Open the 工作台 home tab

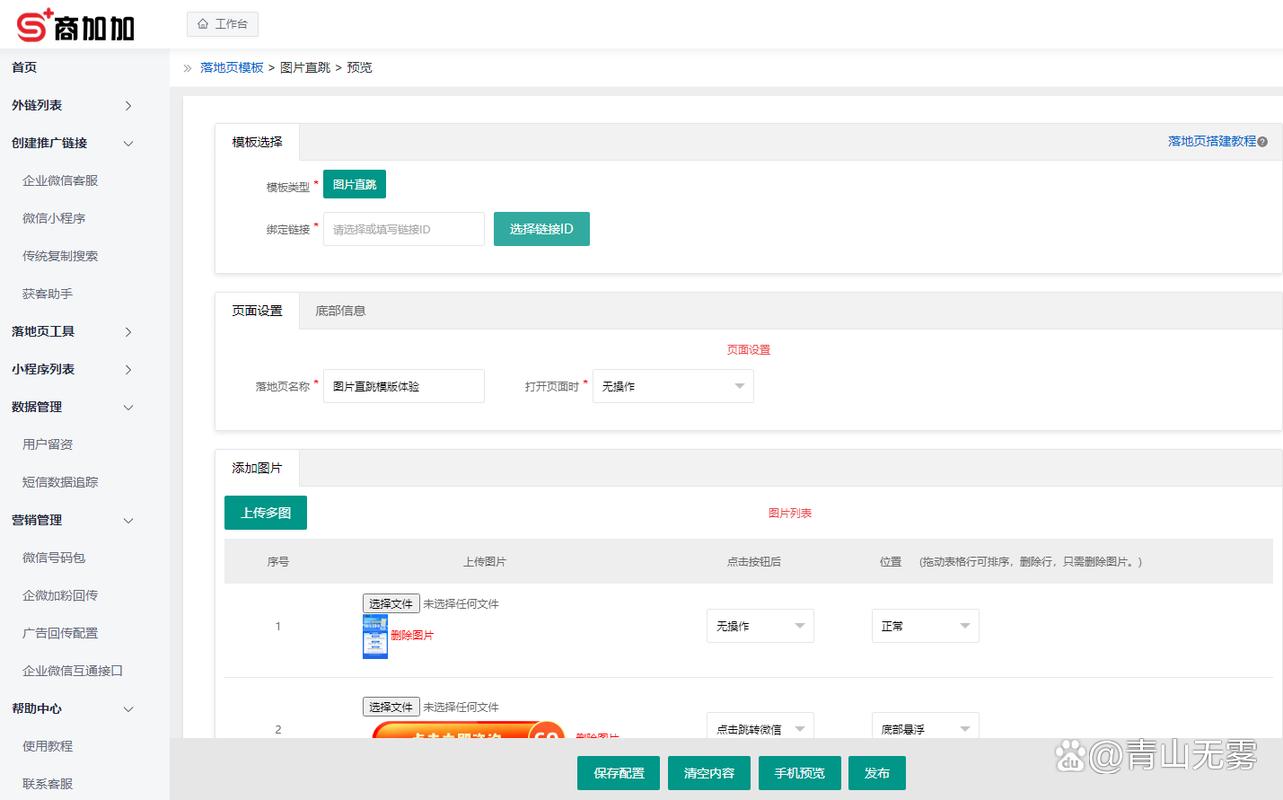coord(222,23)
